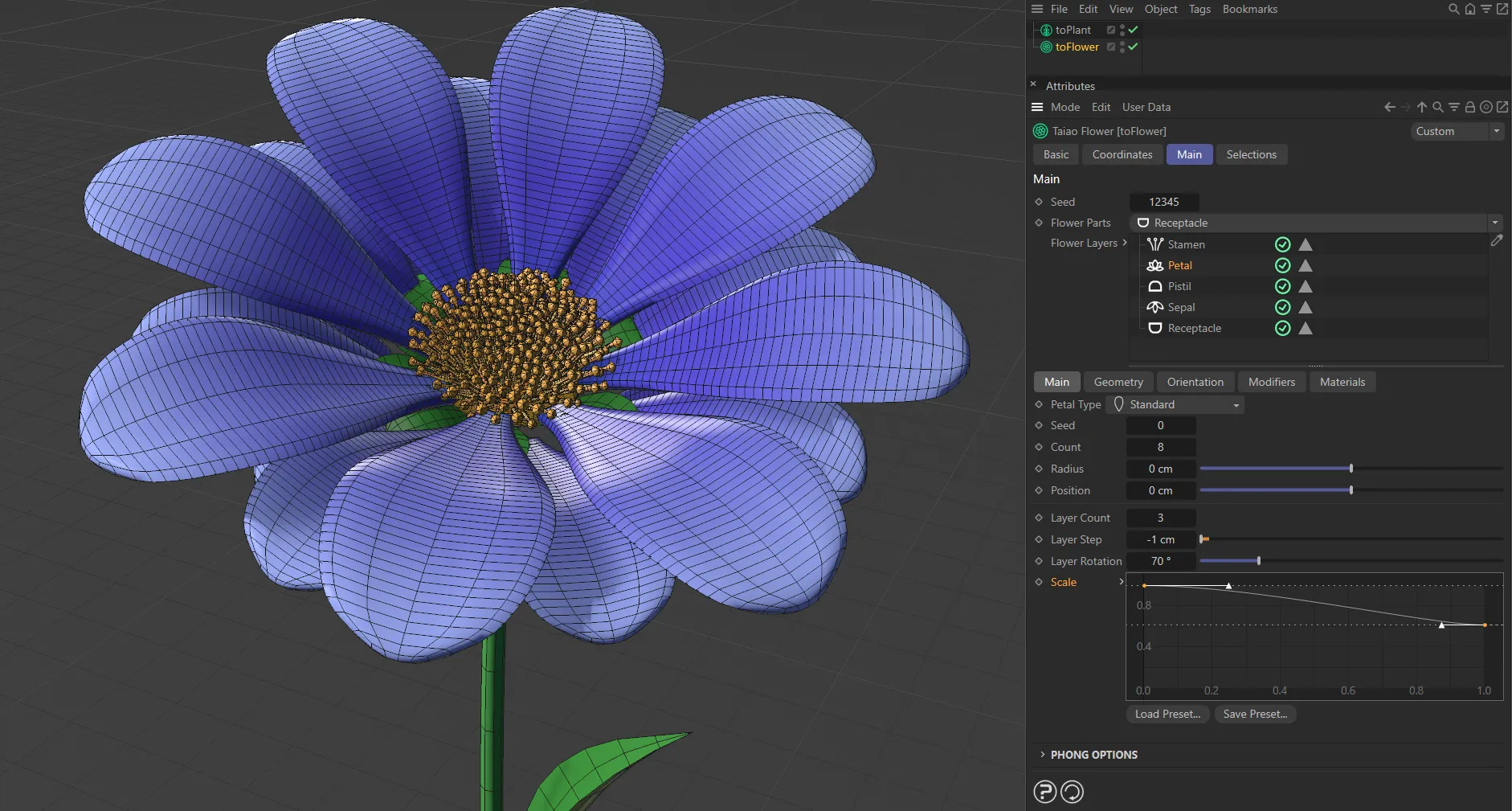The image size is (1512, 811).
Task: Click the lock icon in the Attributes panel
Action: tap(1470, 106)
